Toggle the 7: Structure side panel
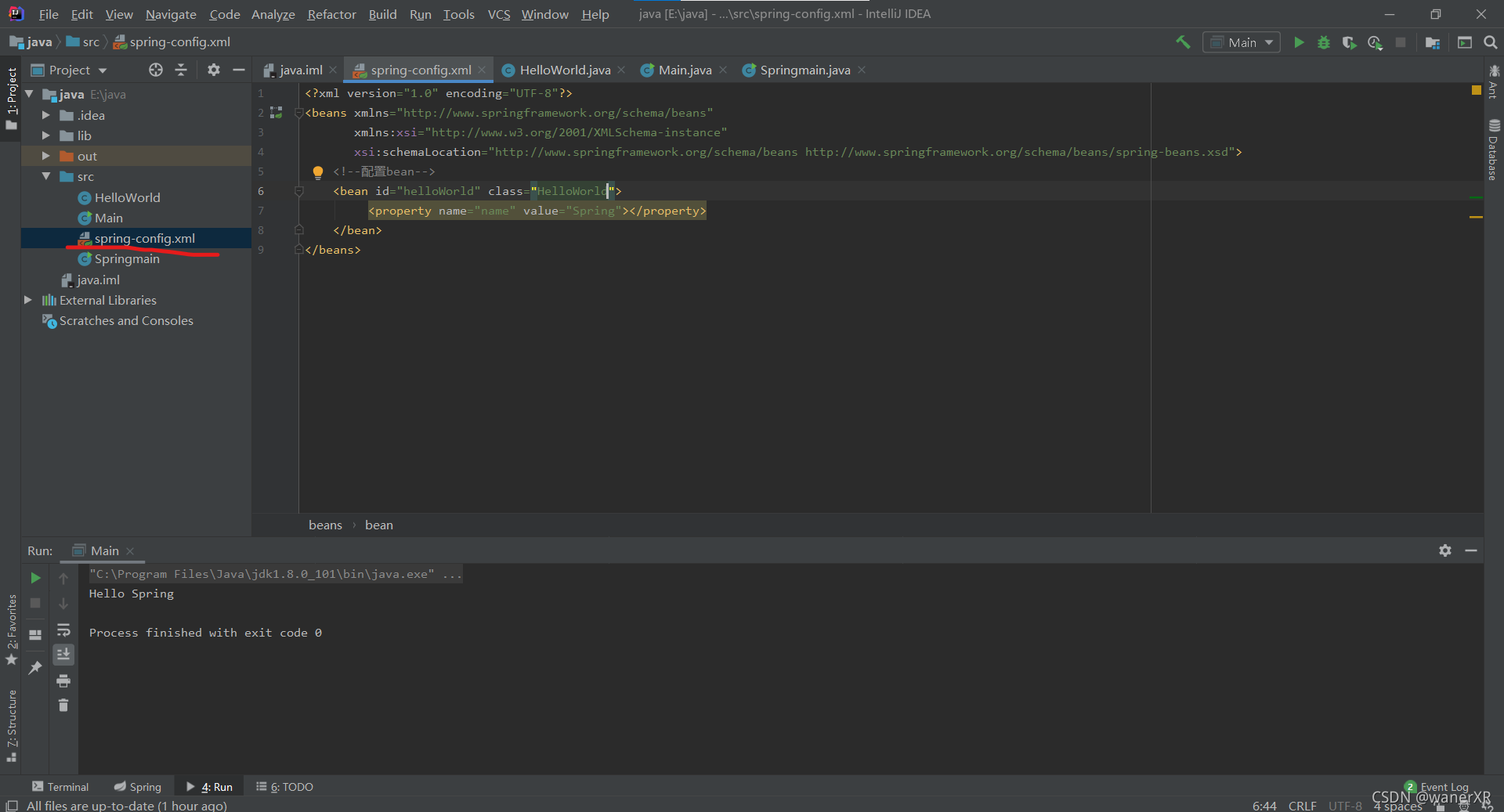This screenshot has height=812, width=1504. tap(12, 726)
